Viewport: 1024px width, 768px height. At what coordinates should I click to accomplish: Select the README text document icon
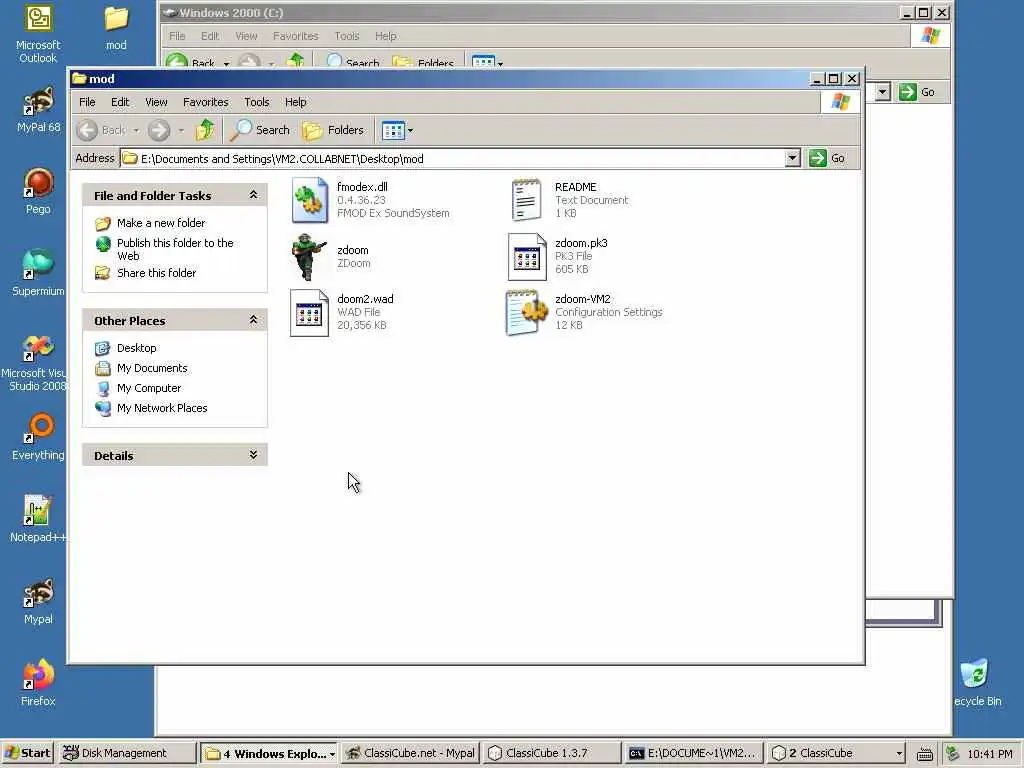click(527, 200)
